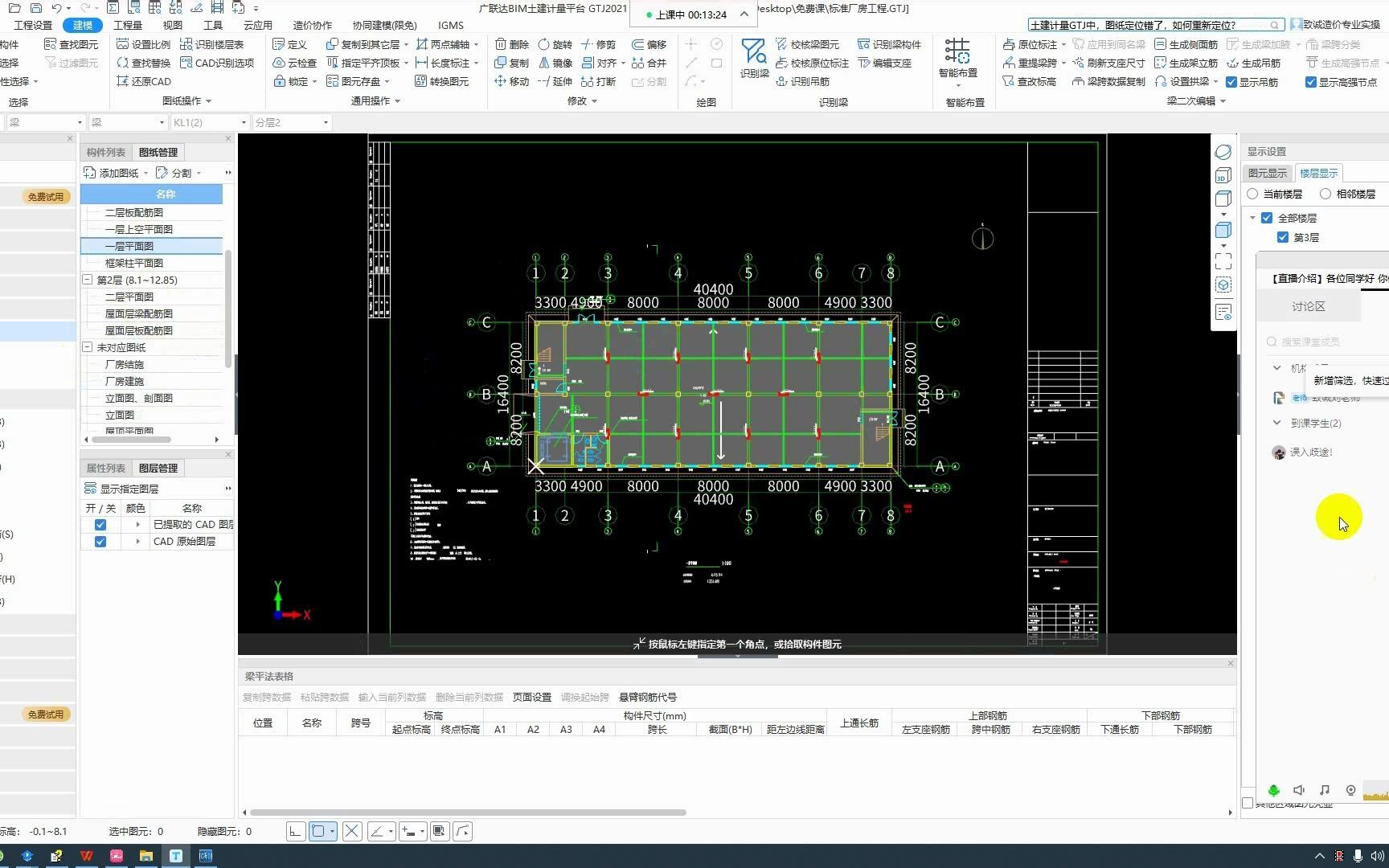Select the 旋转 (rotate) tool
1389x868 pixels.
pyautogui.click(x=555, y=44)
